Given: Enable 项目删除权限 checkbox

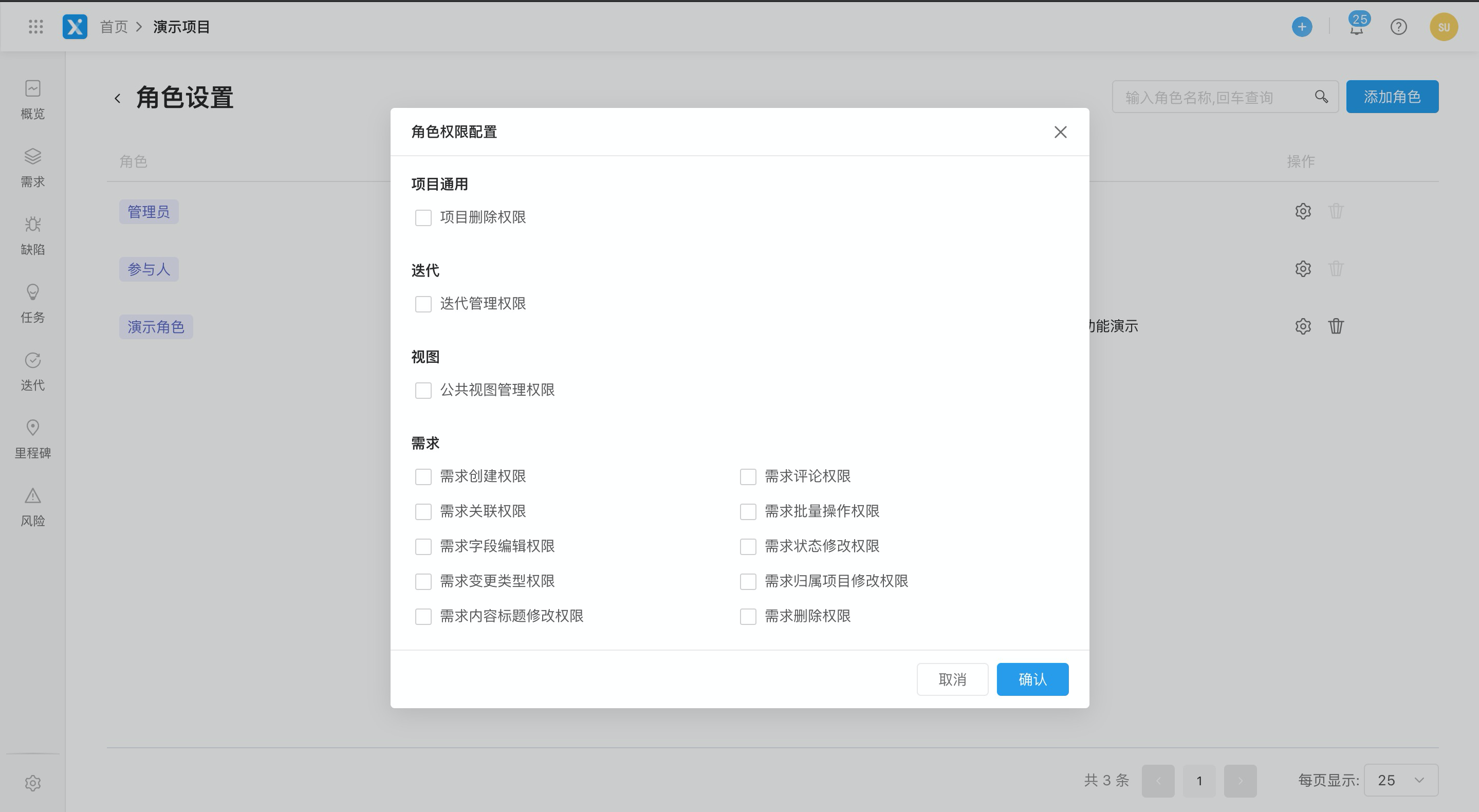Looking at the screenshot, I should [x=423, y=217].
